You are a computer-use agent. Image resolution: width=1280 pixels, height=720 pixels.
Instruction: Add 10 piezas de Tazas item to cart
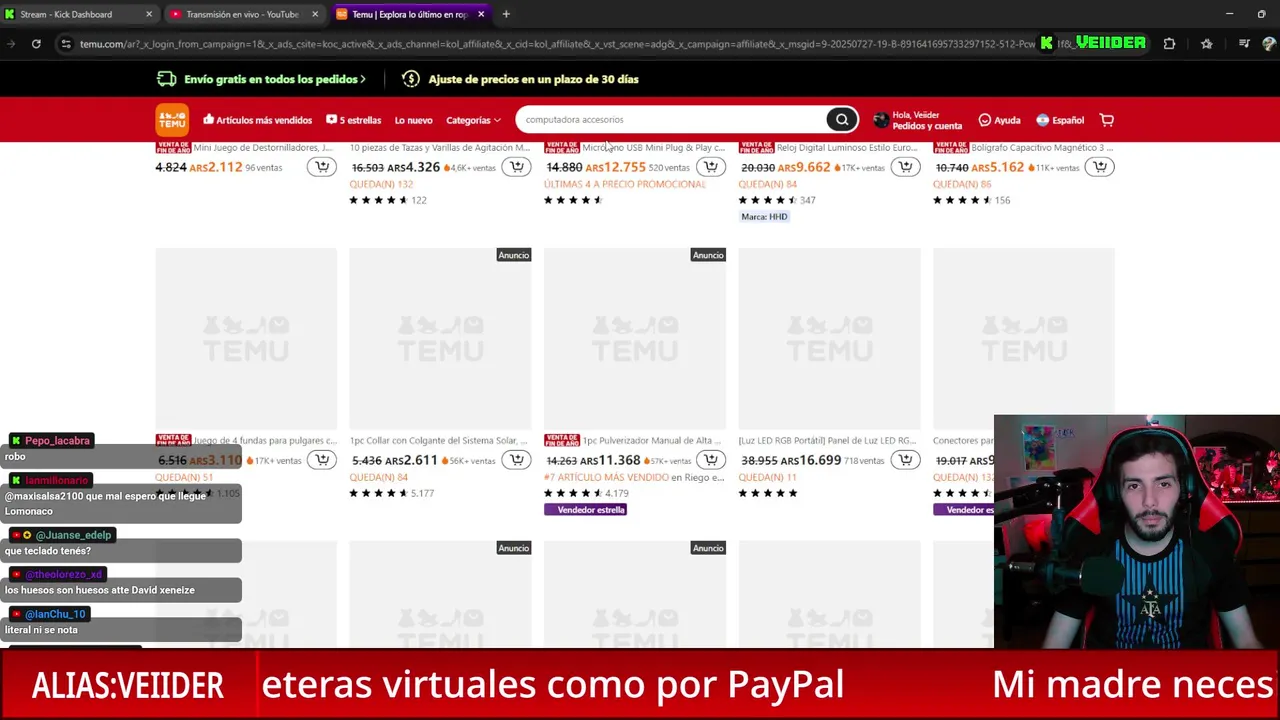tap(516, 167)
